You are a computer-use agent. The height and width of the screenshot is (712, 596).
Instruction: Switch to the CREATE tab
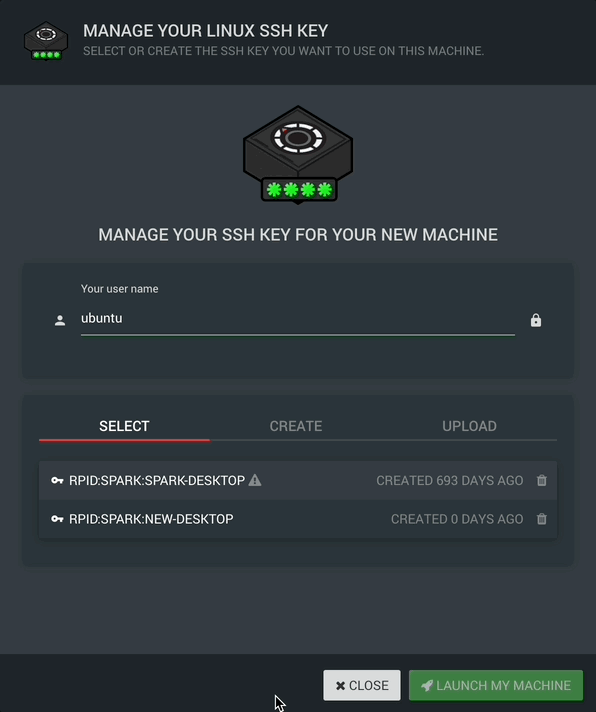(x=296, y=426)
